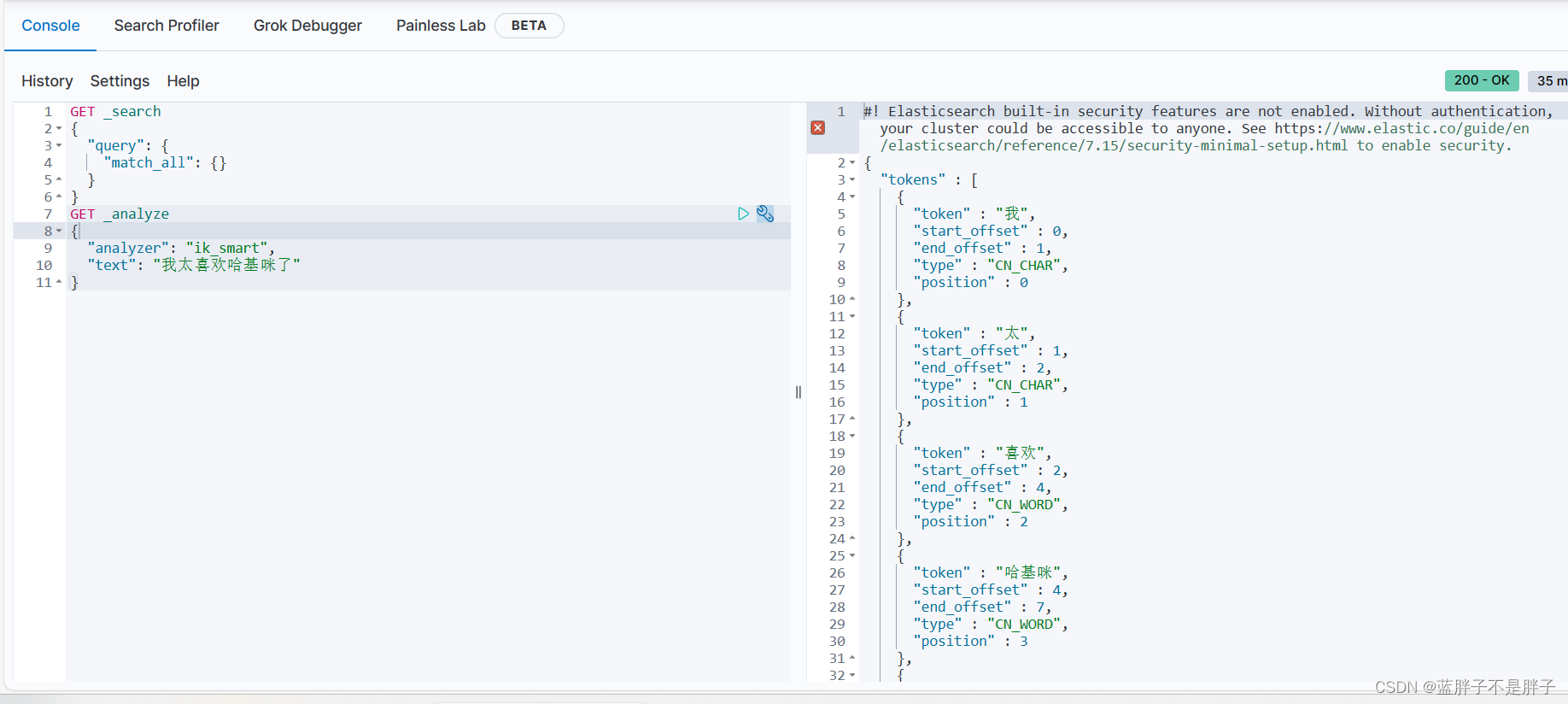Click the token "太" response line
This screenshot has width=1568, height=704.
point(974,333)
